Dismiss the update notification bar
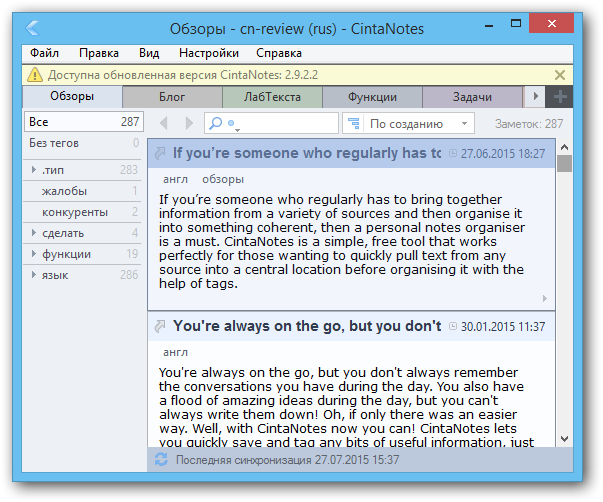 560,75
